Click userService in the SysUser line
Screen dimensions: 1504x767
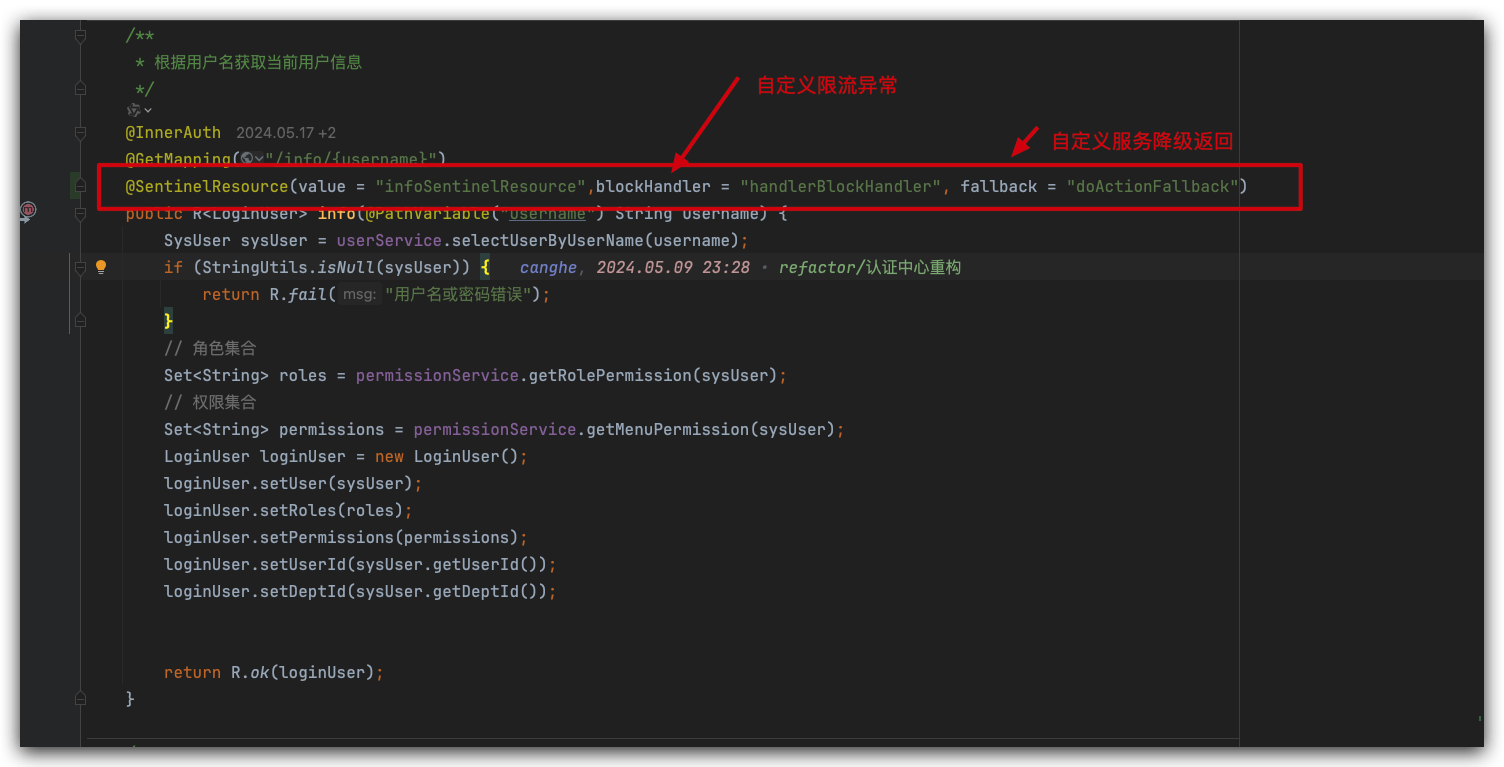(389, 240)
